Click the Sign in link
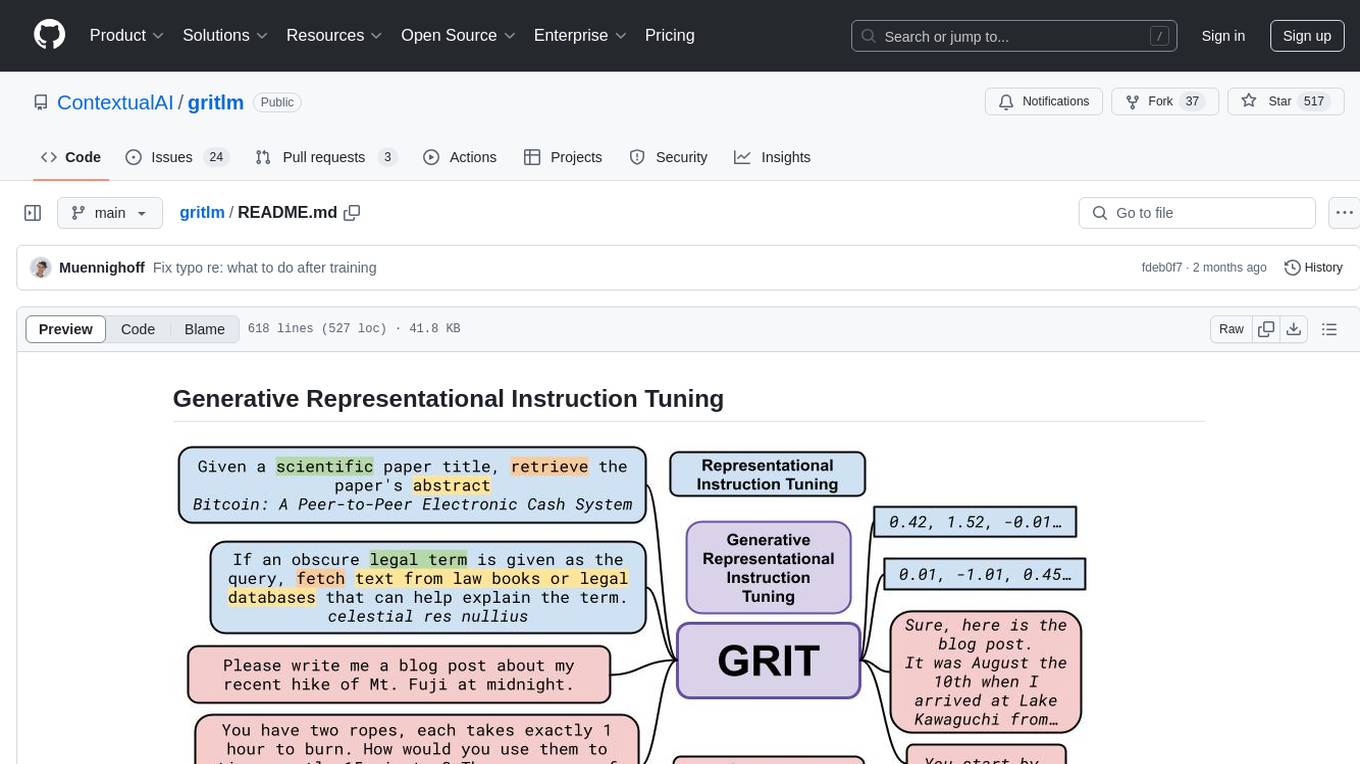Viewport: 1360px width, 764px height. pos(1223,36)
